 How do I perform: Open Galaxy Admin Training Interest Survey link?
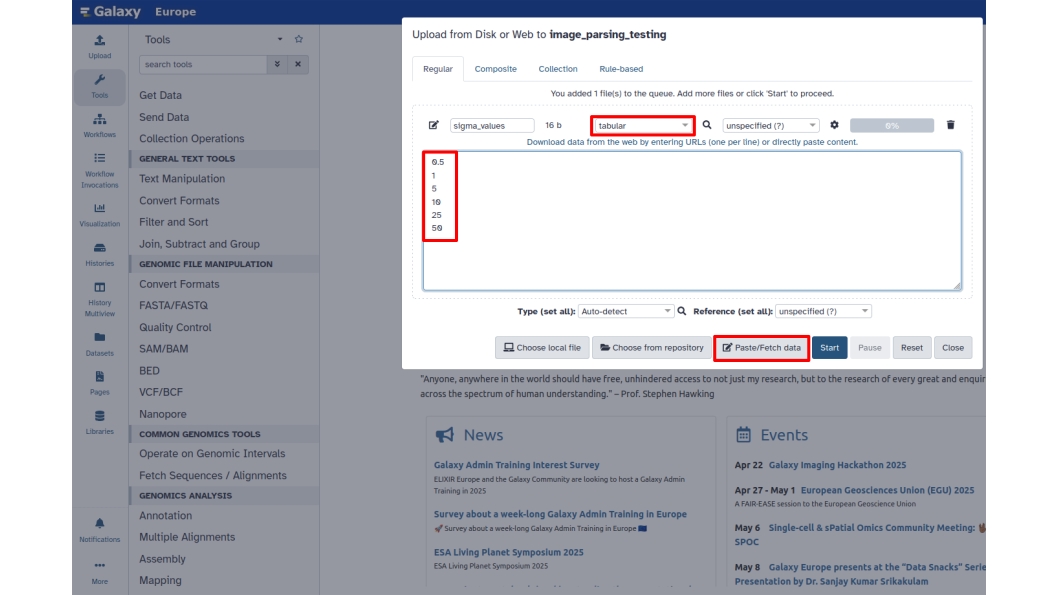pos(516,465)
